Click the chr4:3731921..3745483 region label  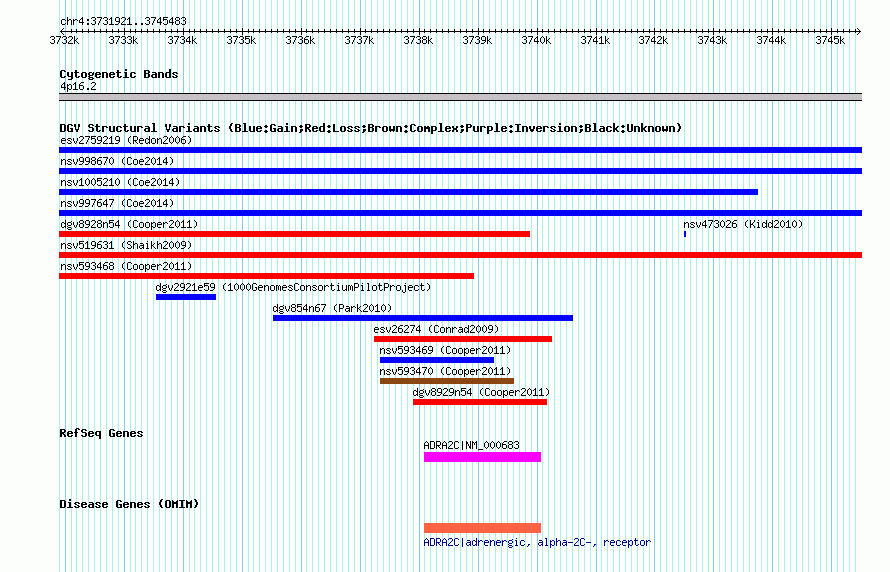coord(123,21)
